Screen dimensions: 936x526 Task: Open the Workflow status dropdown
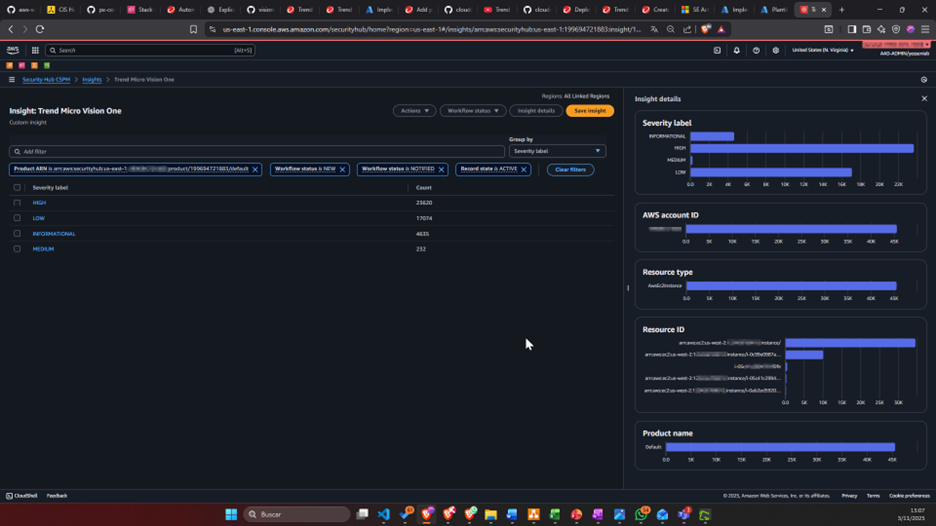tap(472, 111)
